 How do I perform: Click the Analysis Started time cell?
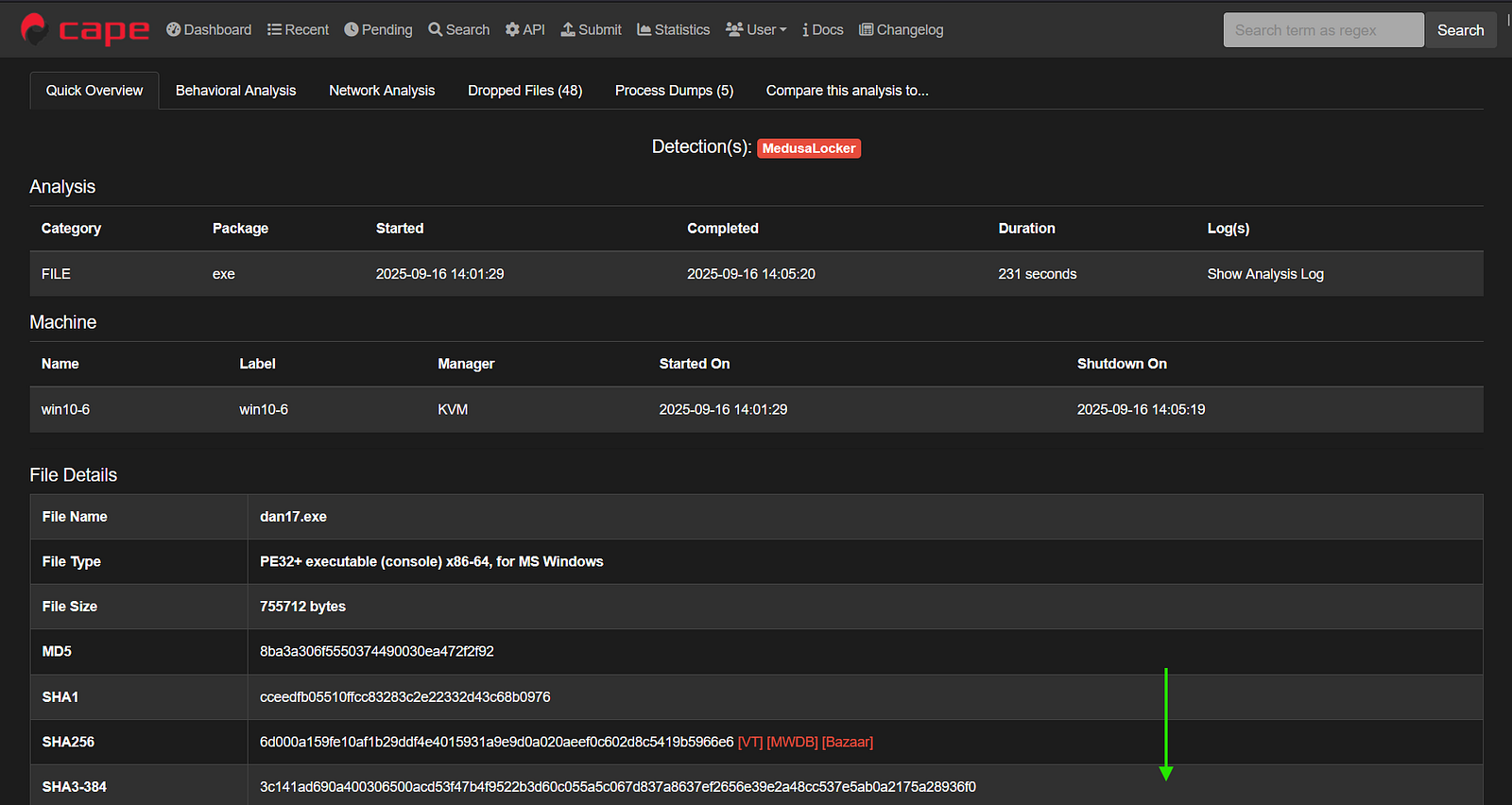pos(440,274)
